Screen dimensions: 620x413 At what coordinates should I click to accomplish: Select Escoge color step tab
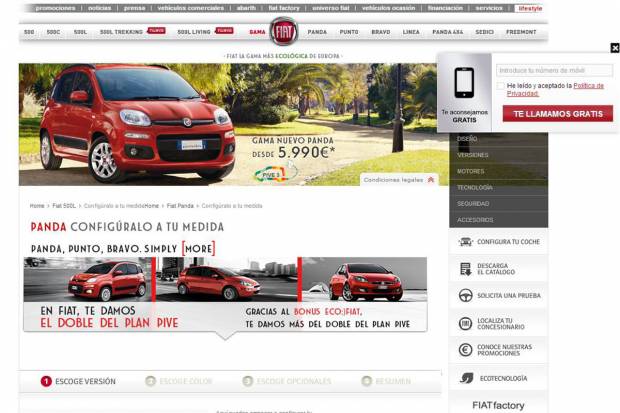179,381
